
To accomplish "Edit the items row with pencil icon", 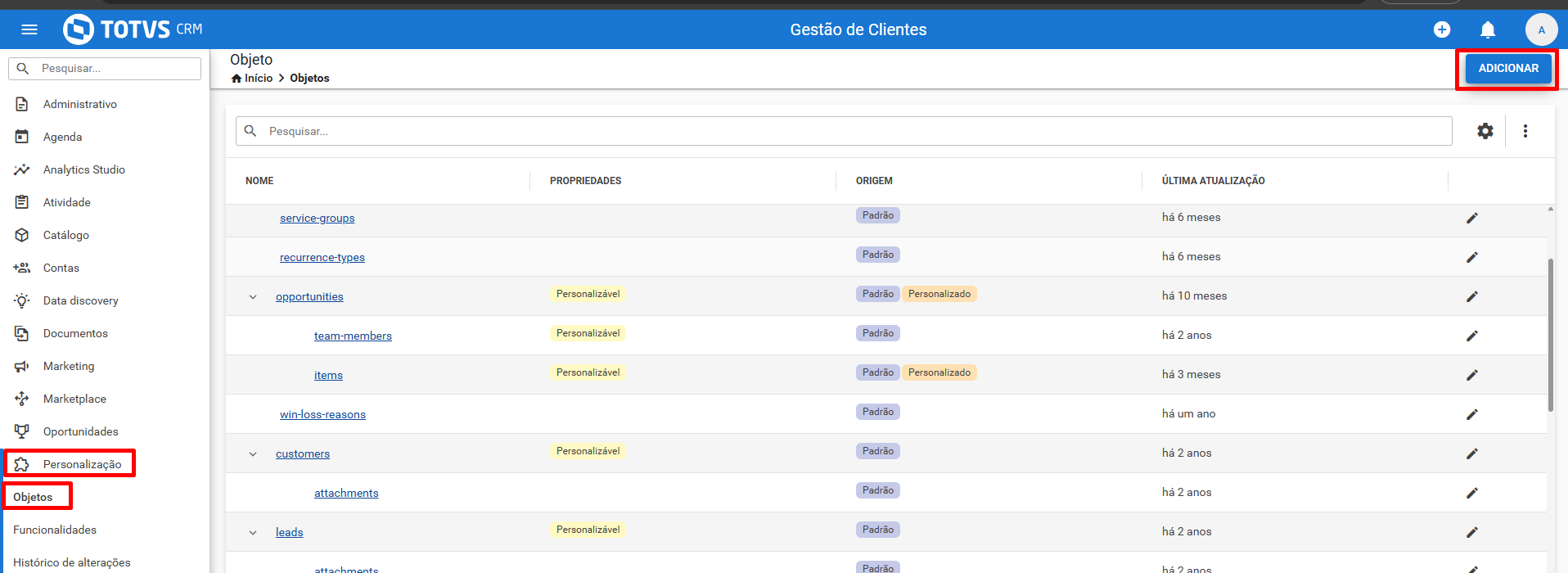I will [1472, 375].
